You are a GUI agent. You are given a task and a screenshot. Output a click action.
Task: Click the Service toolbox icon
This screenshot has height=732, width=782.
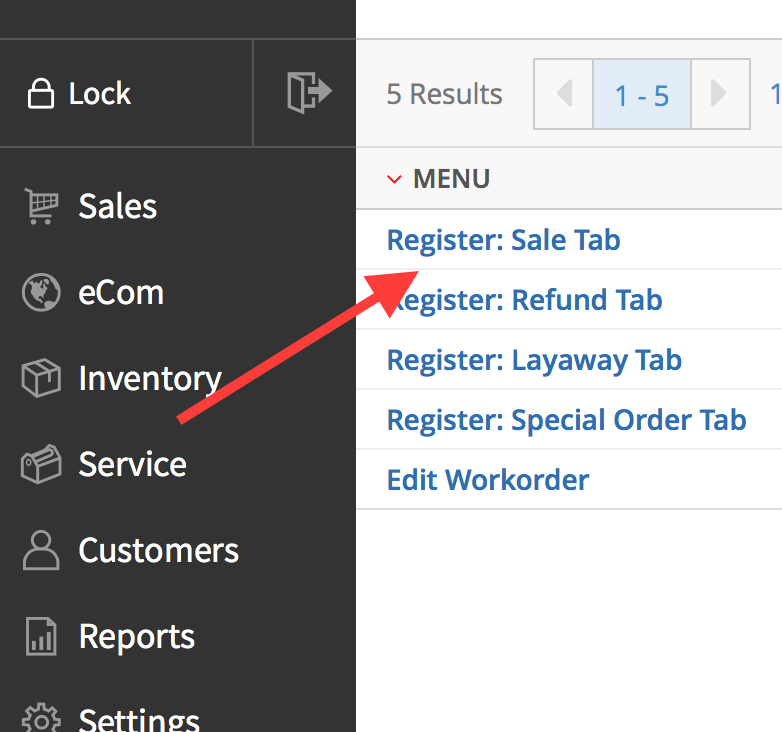(41, 464)
